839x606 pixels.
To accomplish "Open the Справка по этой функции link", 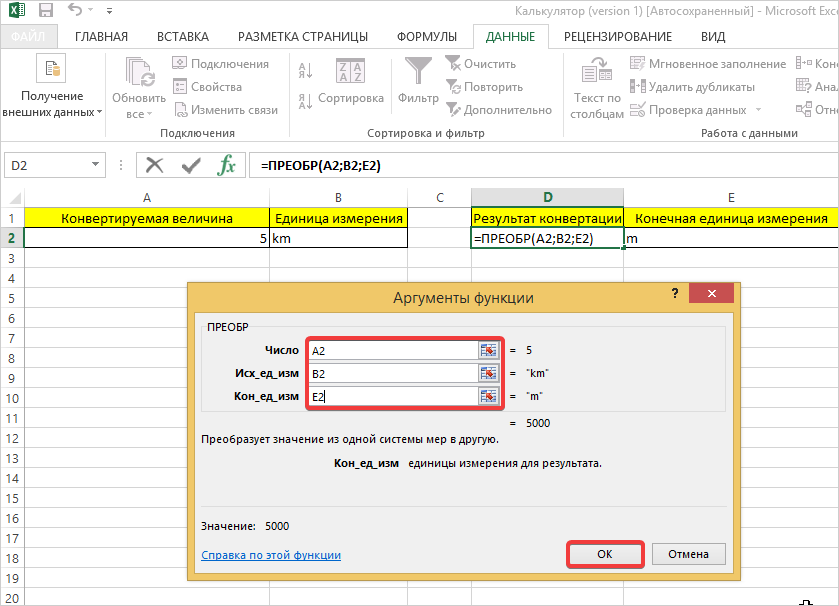I will click(271, 555).
